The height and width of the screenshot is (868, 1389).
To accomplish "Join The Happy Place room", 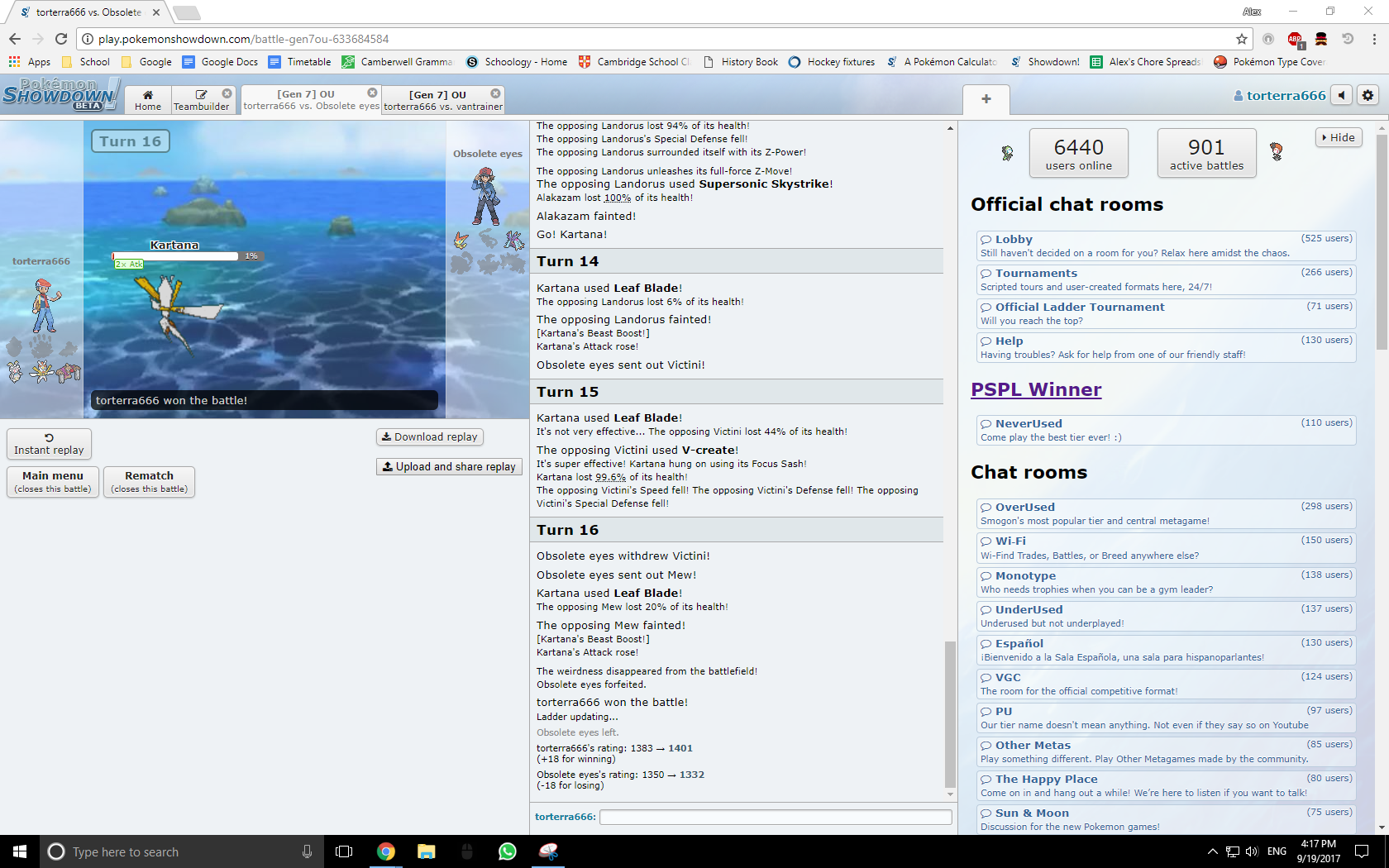I will (x=1166, y=785).
